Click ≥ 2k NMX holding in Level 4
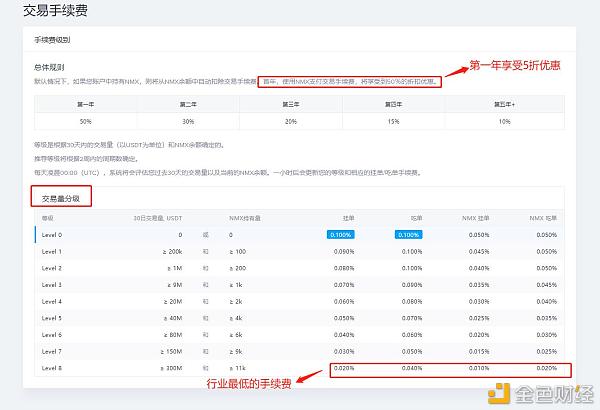600x410 pixels. 236,302
